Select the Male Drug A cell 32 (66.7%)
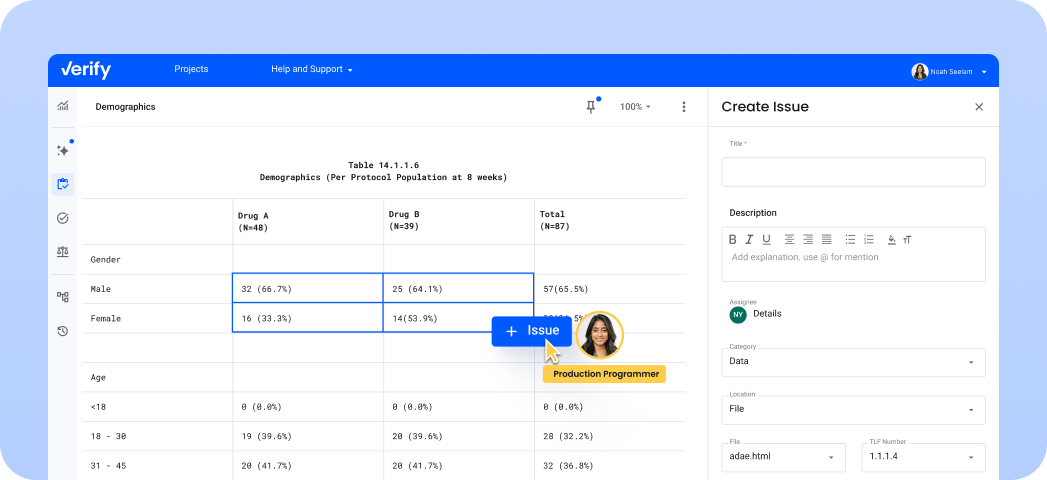 (308, 288)
